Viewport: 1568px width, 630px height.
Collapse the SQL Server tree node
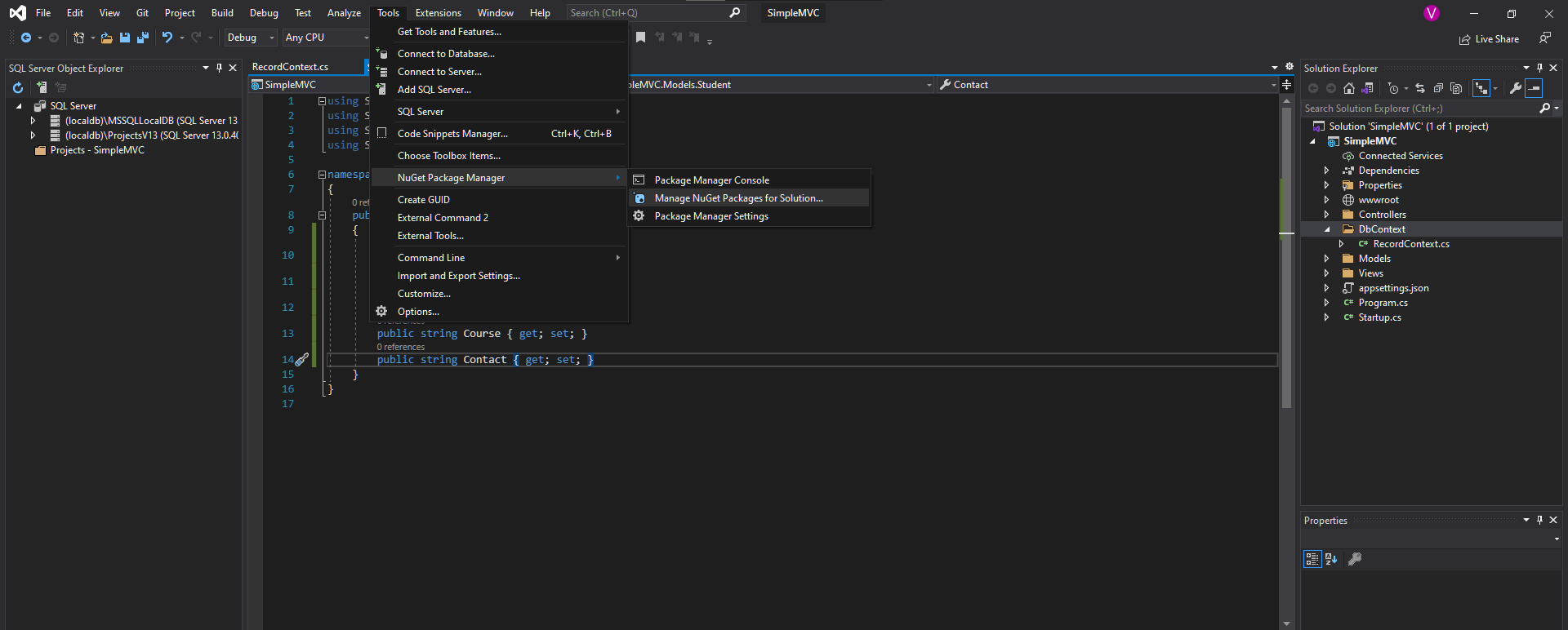point(19,106)
